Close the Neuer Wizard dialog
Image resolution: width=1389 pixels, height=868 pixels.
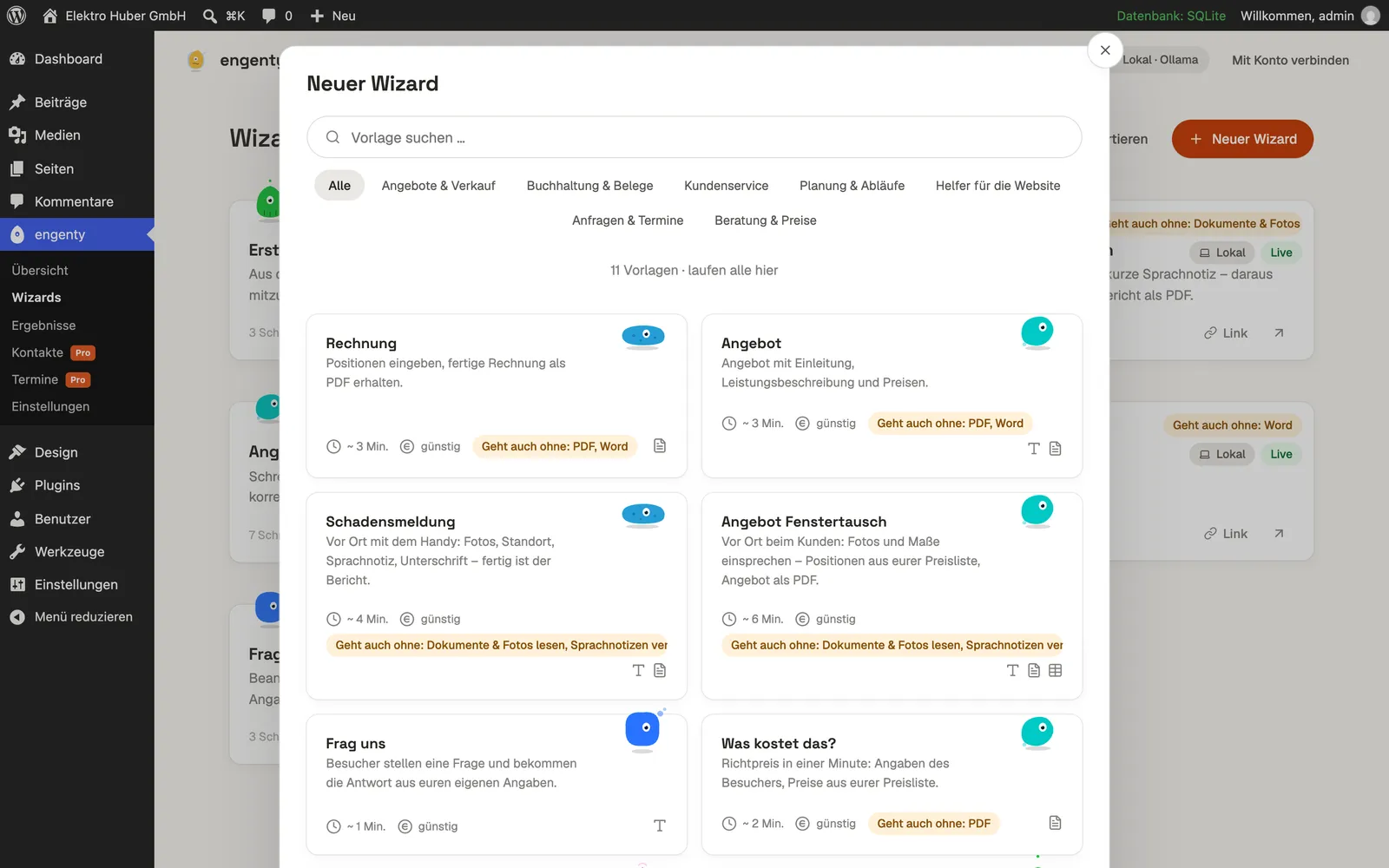[x=1105, y=50]
